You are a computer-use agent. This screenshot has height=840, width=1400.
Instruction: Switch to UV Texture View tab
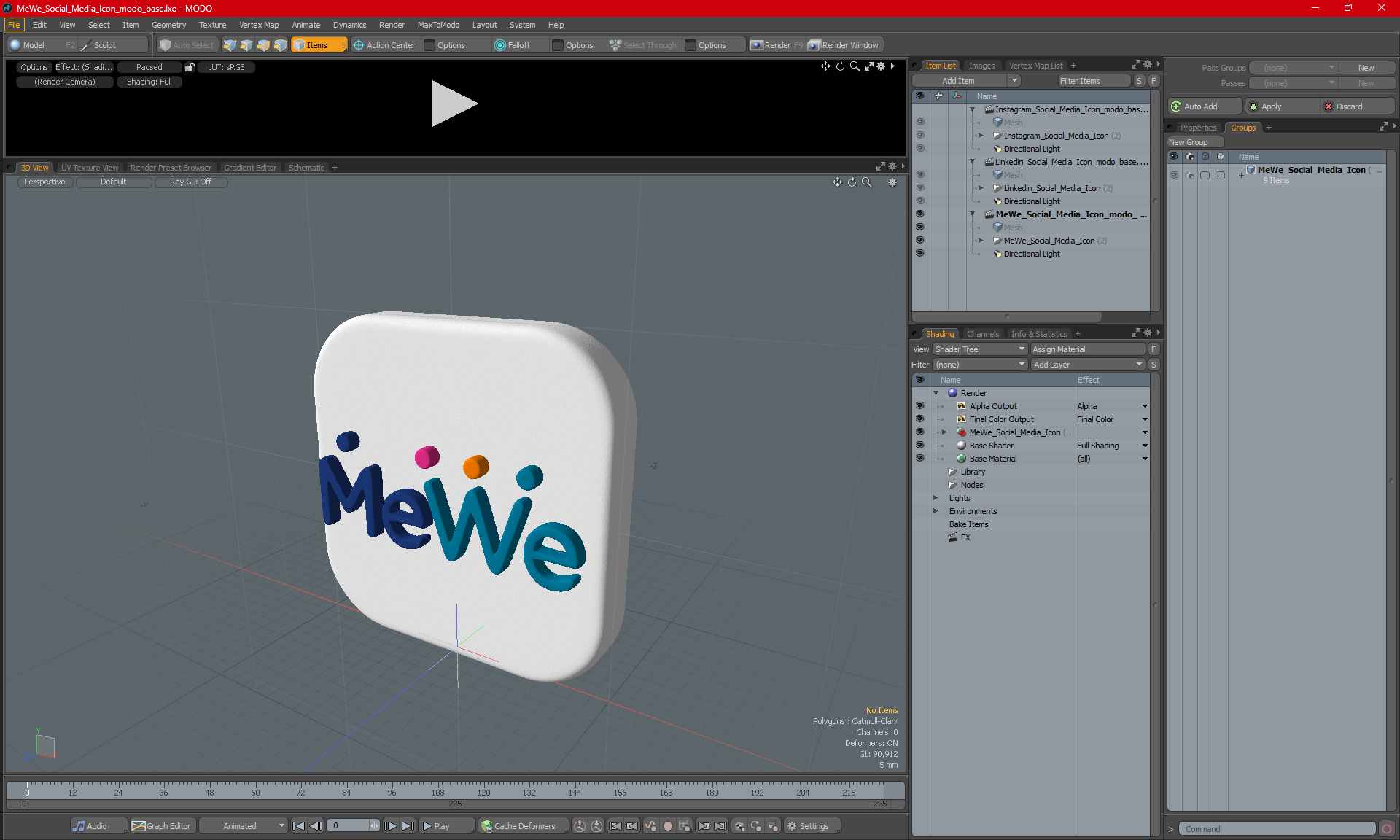tap(90, 168)
